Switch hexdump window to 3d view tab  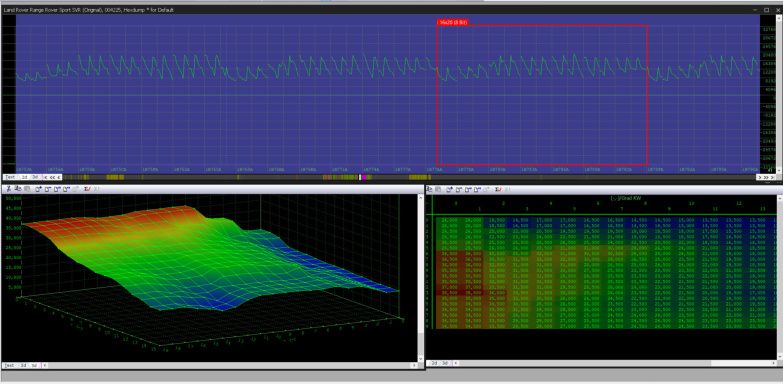click(35, 177)
